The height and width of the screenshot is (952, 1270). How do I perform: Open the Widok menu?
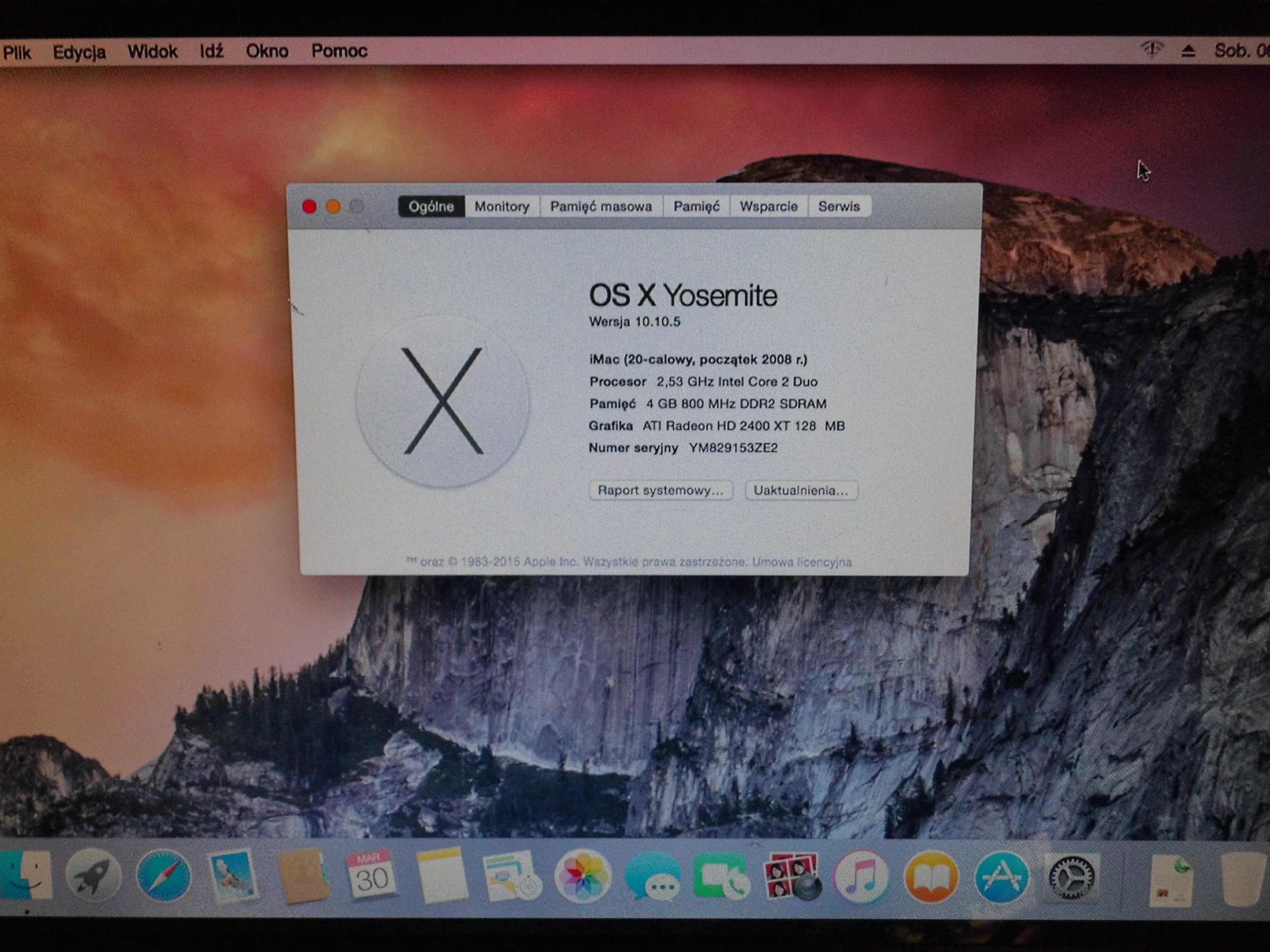152,52
